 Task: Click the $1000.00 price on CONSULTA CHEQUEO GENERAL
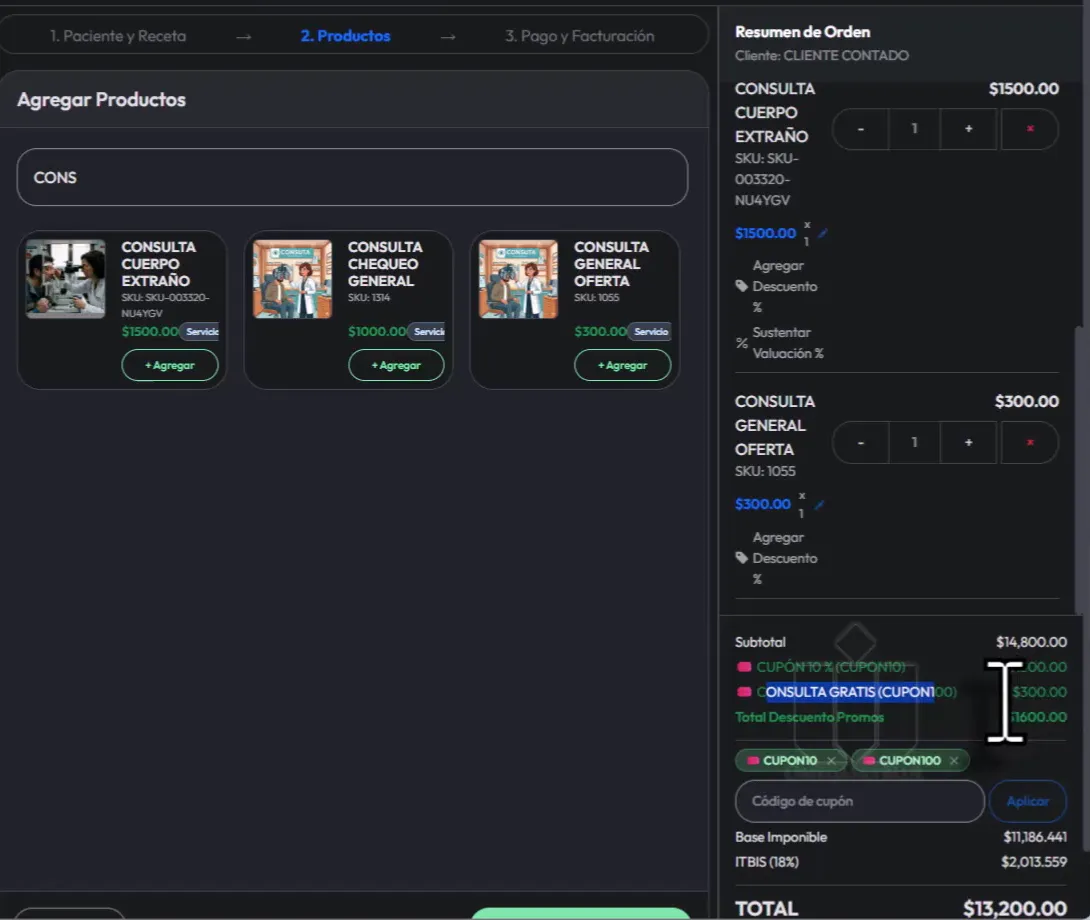tap(377, 332)
